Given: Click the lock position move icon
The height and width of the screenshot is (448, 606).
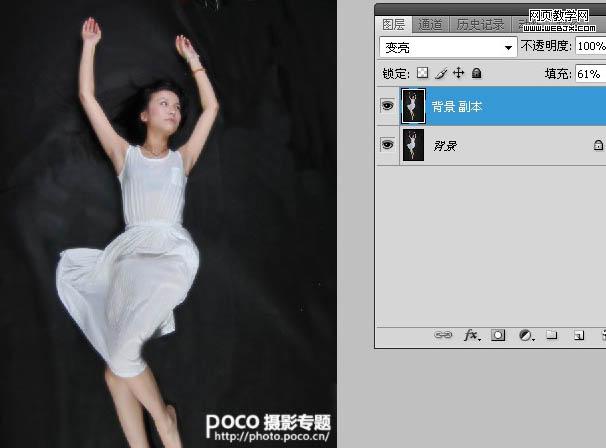Looking at the screenshot, I should tap(458, 73).
